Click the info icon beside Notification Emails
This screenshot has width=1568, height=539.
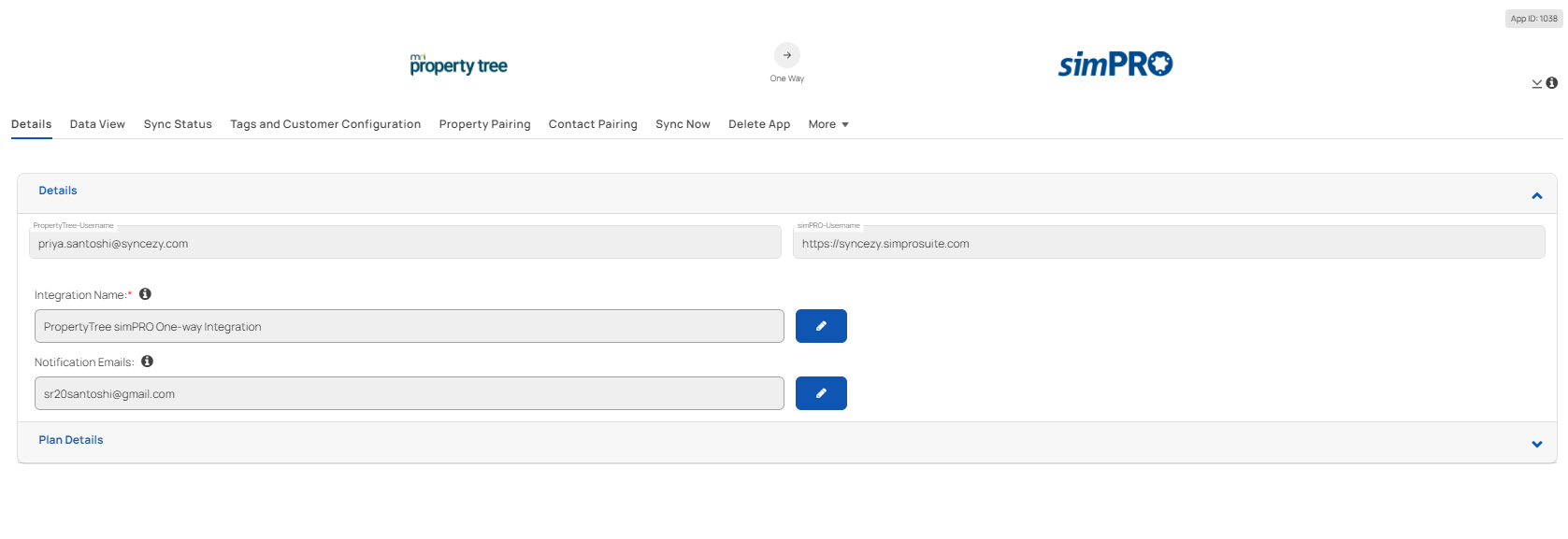tap(147, 362)
